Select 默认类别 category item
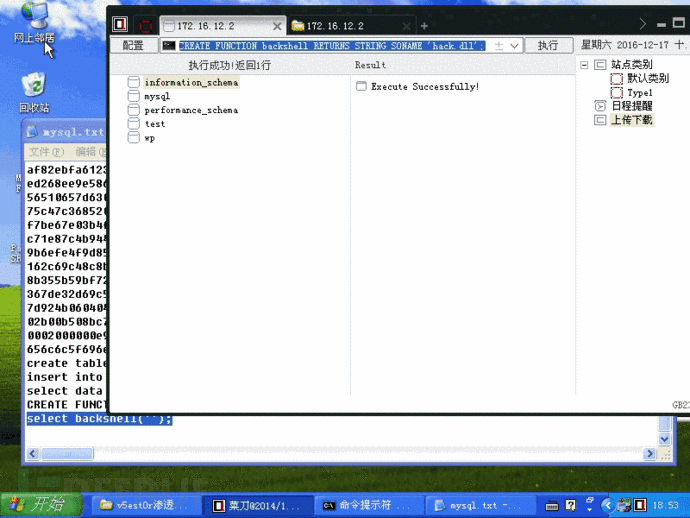The height and width of the screenshot is (518, 690). click(x=647, y=78)
